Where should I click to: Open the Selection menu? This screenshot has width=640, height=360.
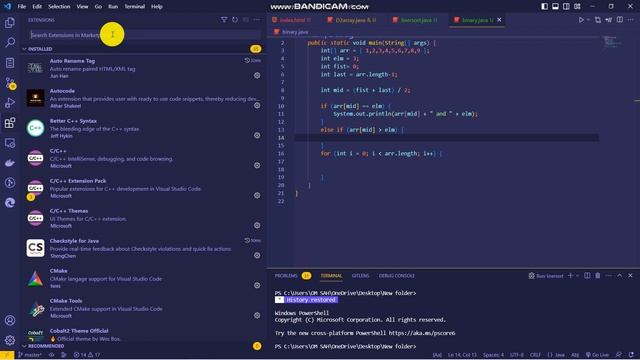point(59,7)
